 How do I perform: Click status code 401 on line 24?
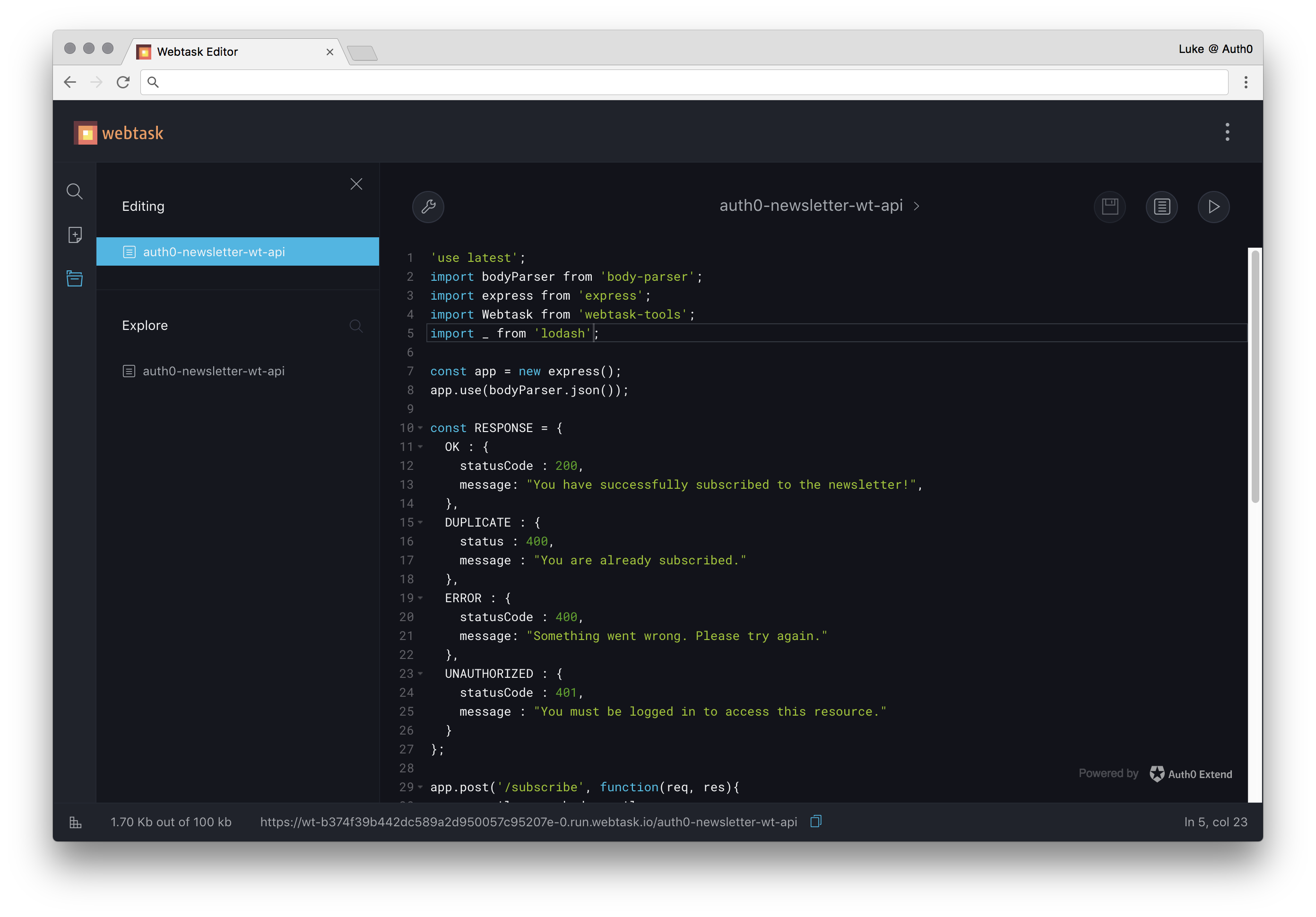point(566,693)
